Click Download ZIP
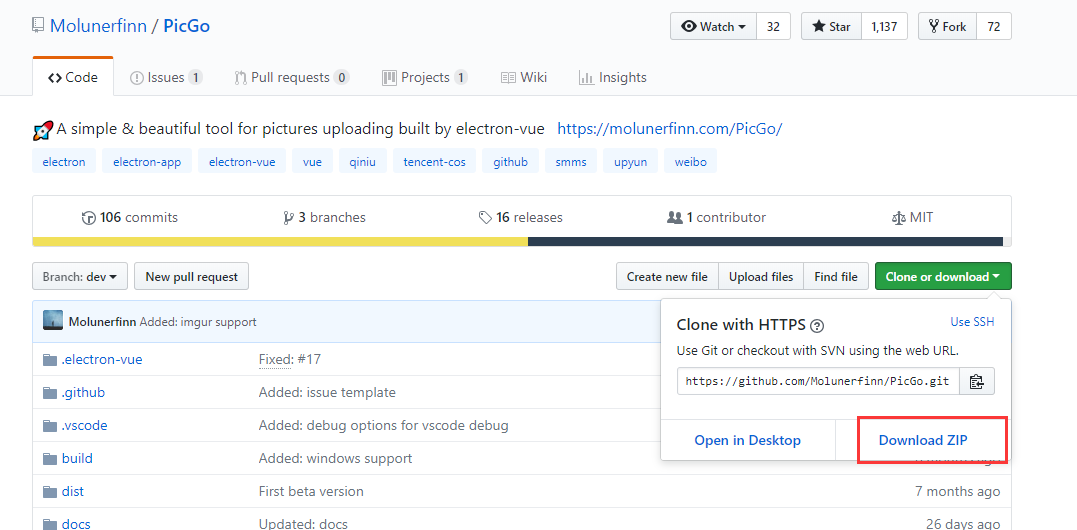 tap(923, 440)
